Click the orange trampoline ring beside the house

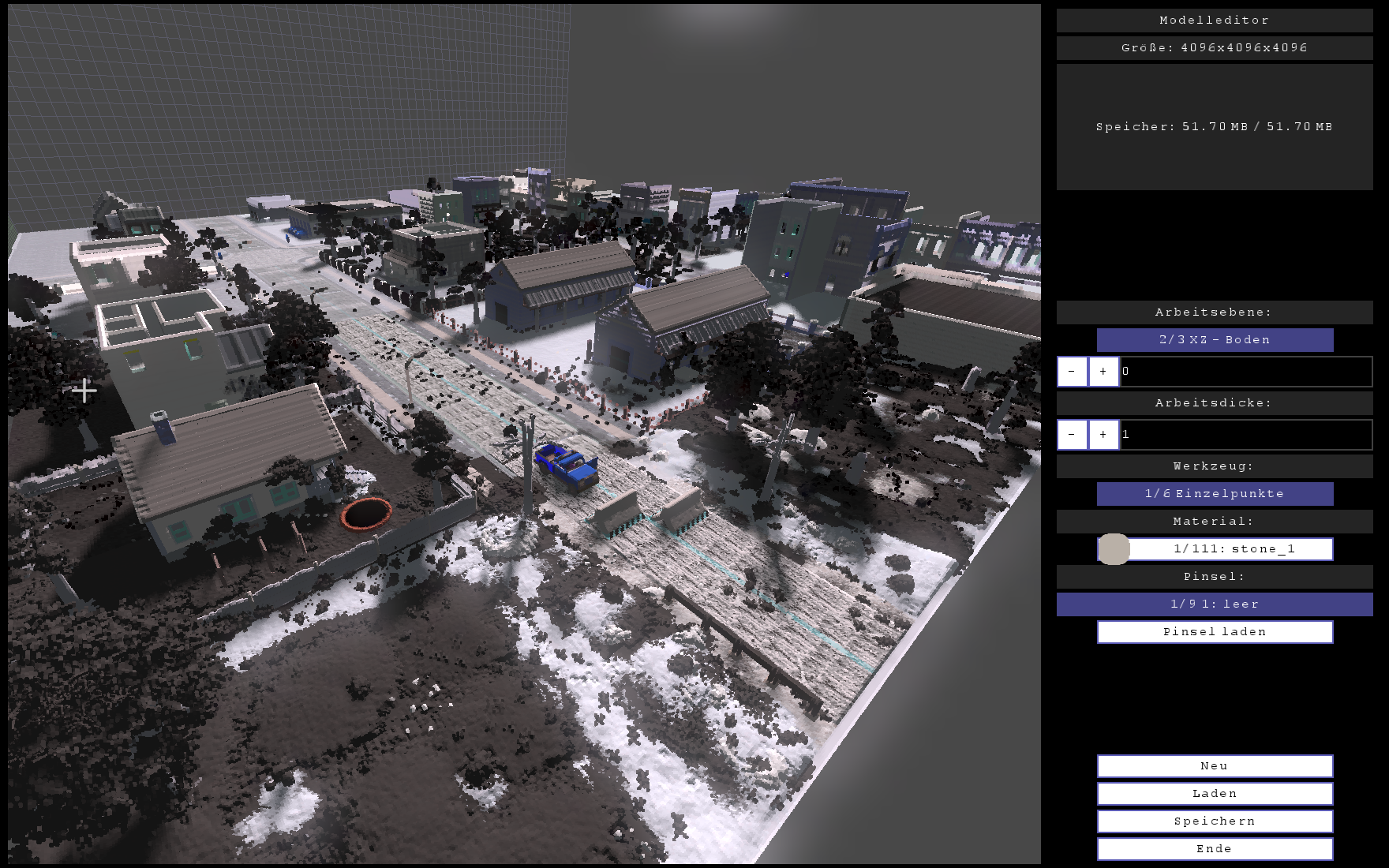(x=366, y=514)
